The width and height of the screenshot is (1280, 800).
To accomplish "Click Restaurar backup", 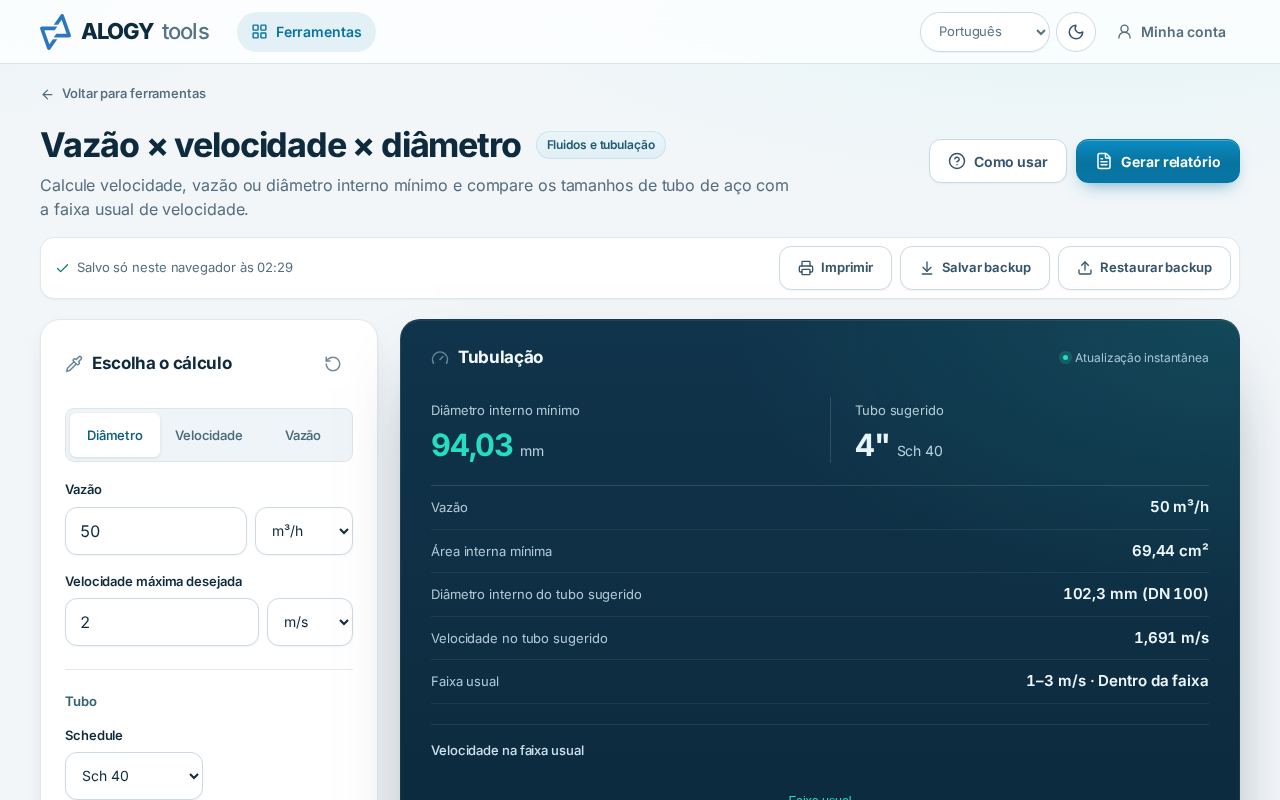I will pos(1144,268).
